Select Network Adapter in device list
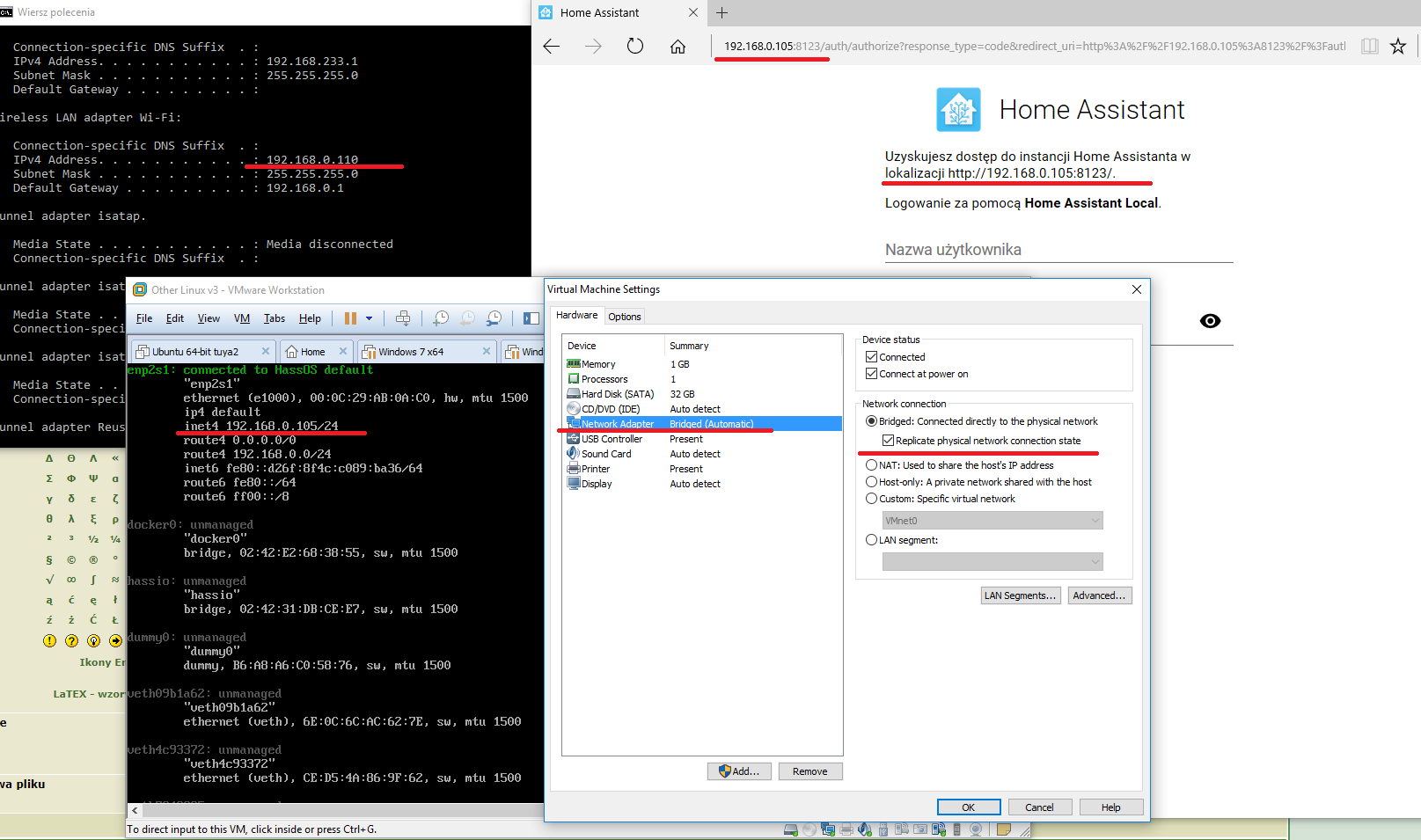1421x840 pixels. (703, 424)
